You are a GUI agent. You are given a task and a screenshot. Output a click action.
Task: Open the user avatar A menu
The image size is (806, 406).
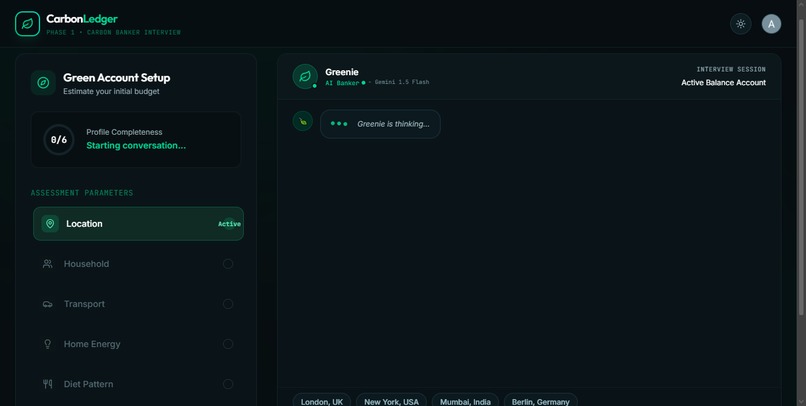click(x=771, y=24)
